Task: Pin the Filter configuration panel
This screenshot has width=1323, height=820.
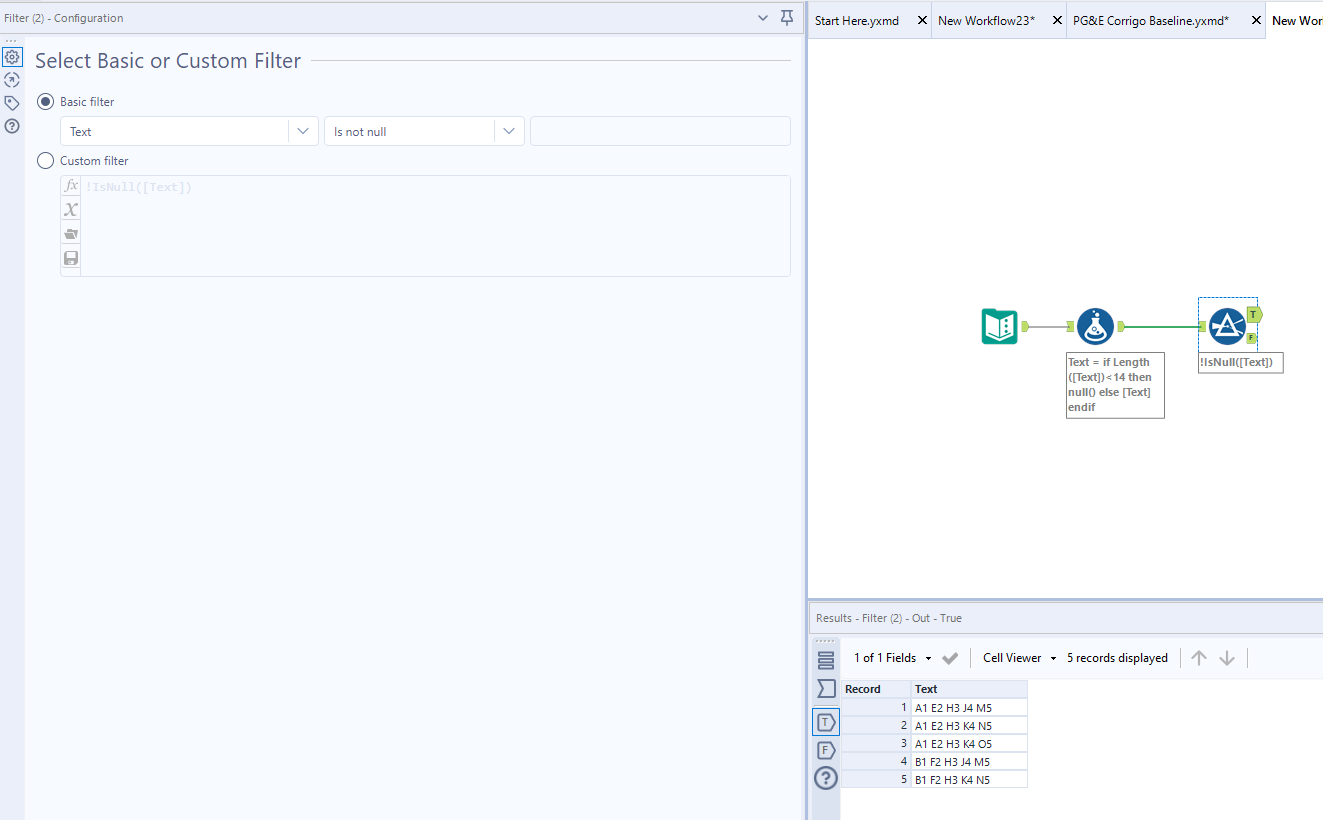Action: tap(787, 17)
